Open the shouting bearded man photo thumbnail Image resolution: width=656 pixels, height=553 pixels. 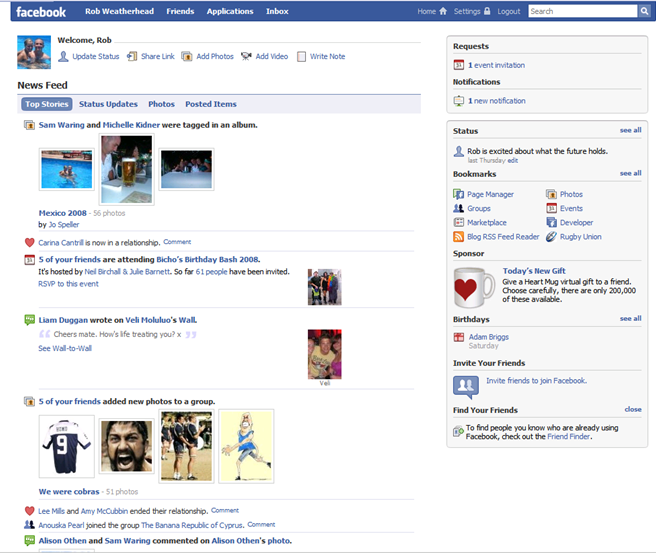(x=127, y=446)
